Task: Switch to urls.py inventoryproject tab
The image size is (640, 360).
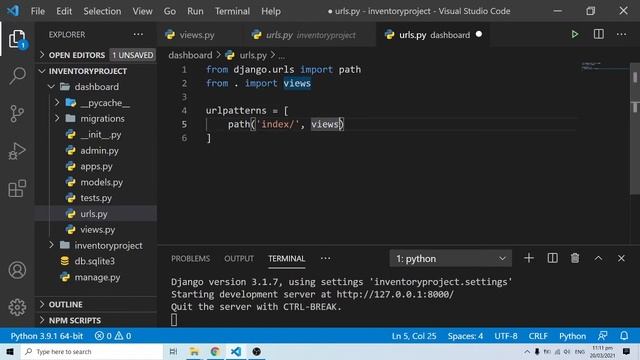Action: (x=308, y=35)
